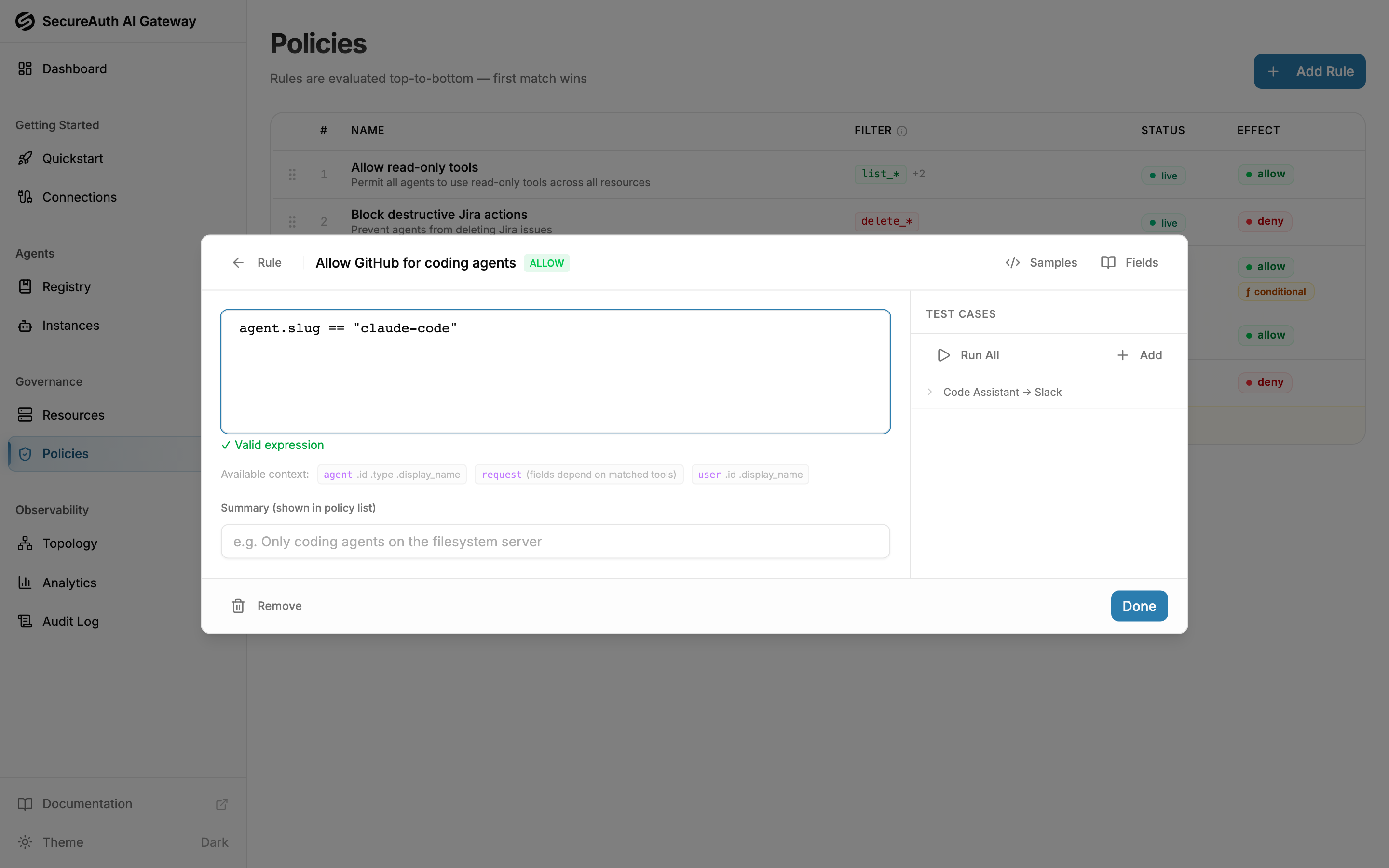
Task: Click the conditional effect badge
Action: (1275, 292)
